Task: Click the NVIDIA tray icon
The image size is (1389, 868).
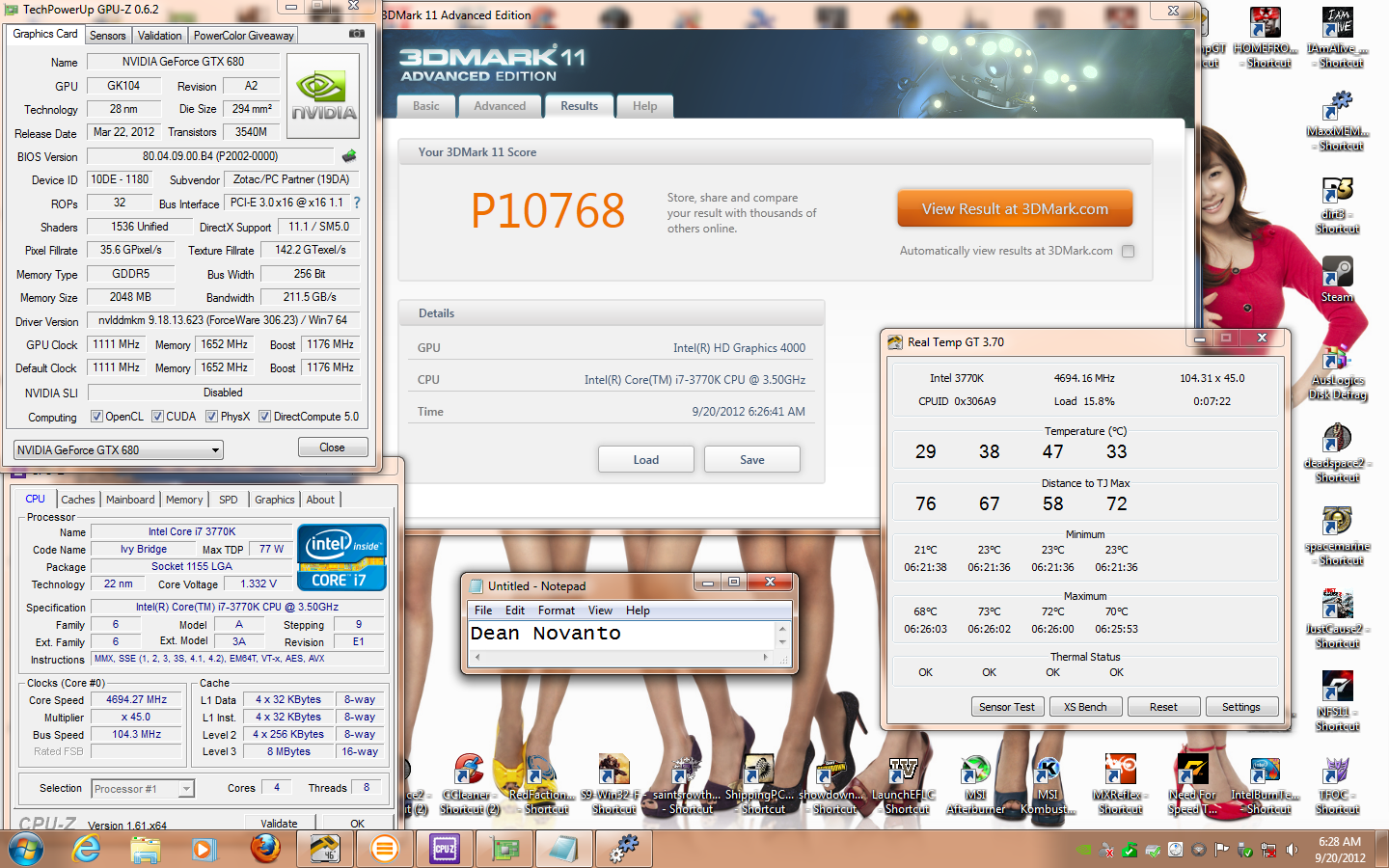Action: pyautogui.click(x=1084, y=850)
